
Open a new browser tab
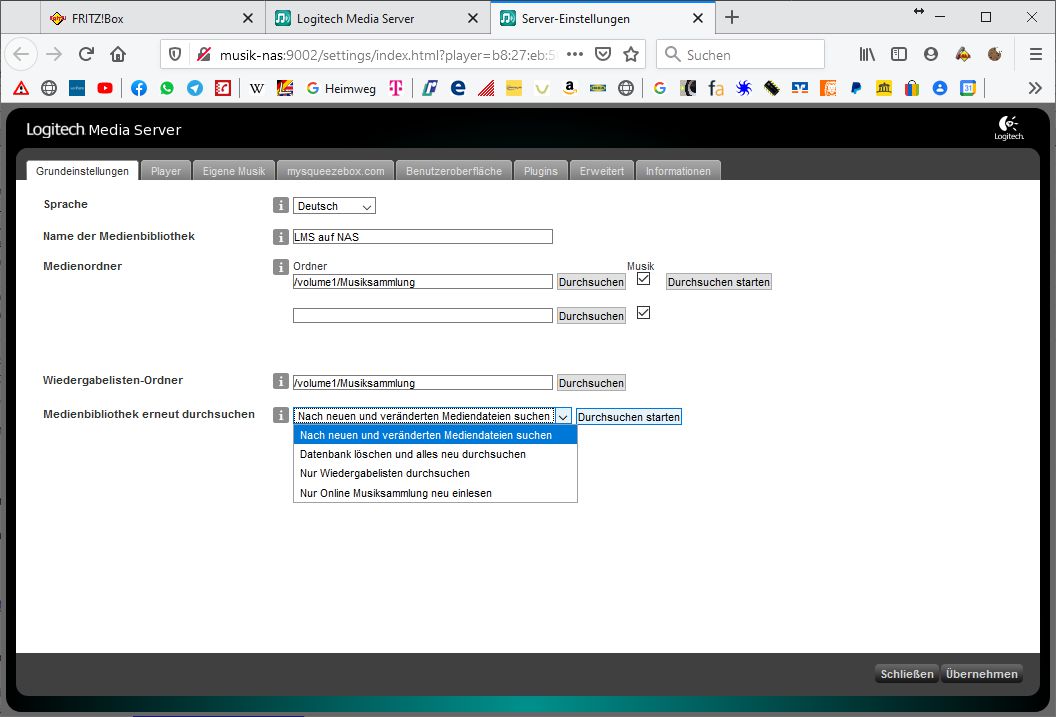click(x=732, y=18)
